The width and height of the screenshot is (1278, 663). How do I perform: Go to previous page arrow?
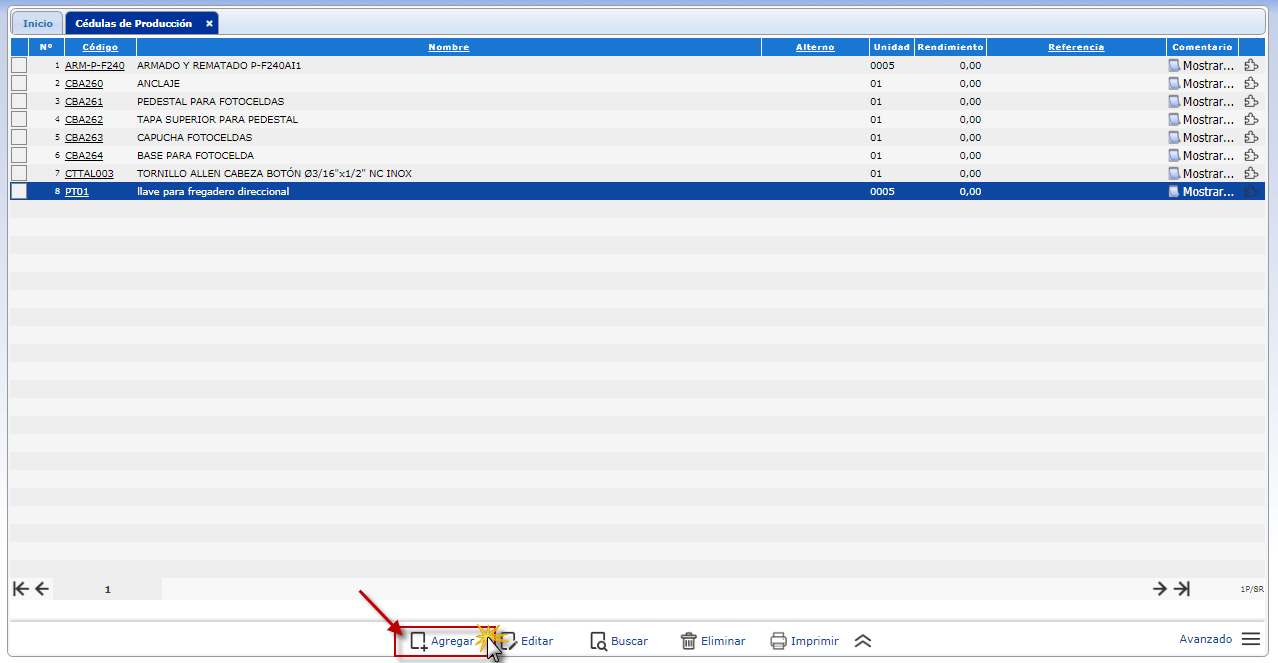(41, 589)
